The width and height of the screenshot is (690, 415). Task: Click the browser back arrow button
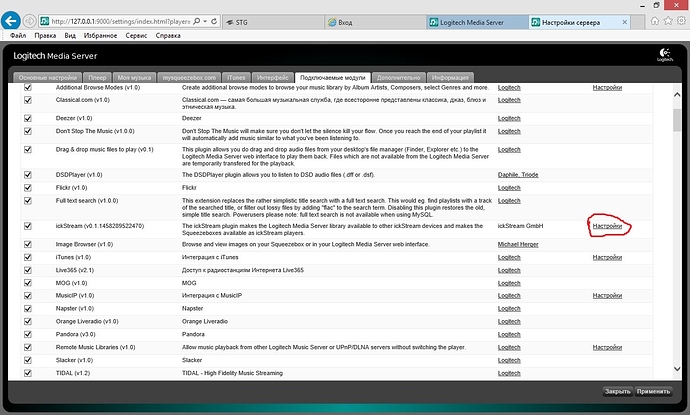pyautogui.click(x=11, y=21)
